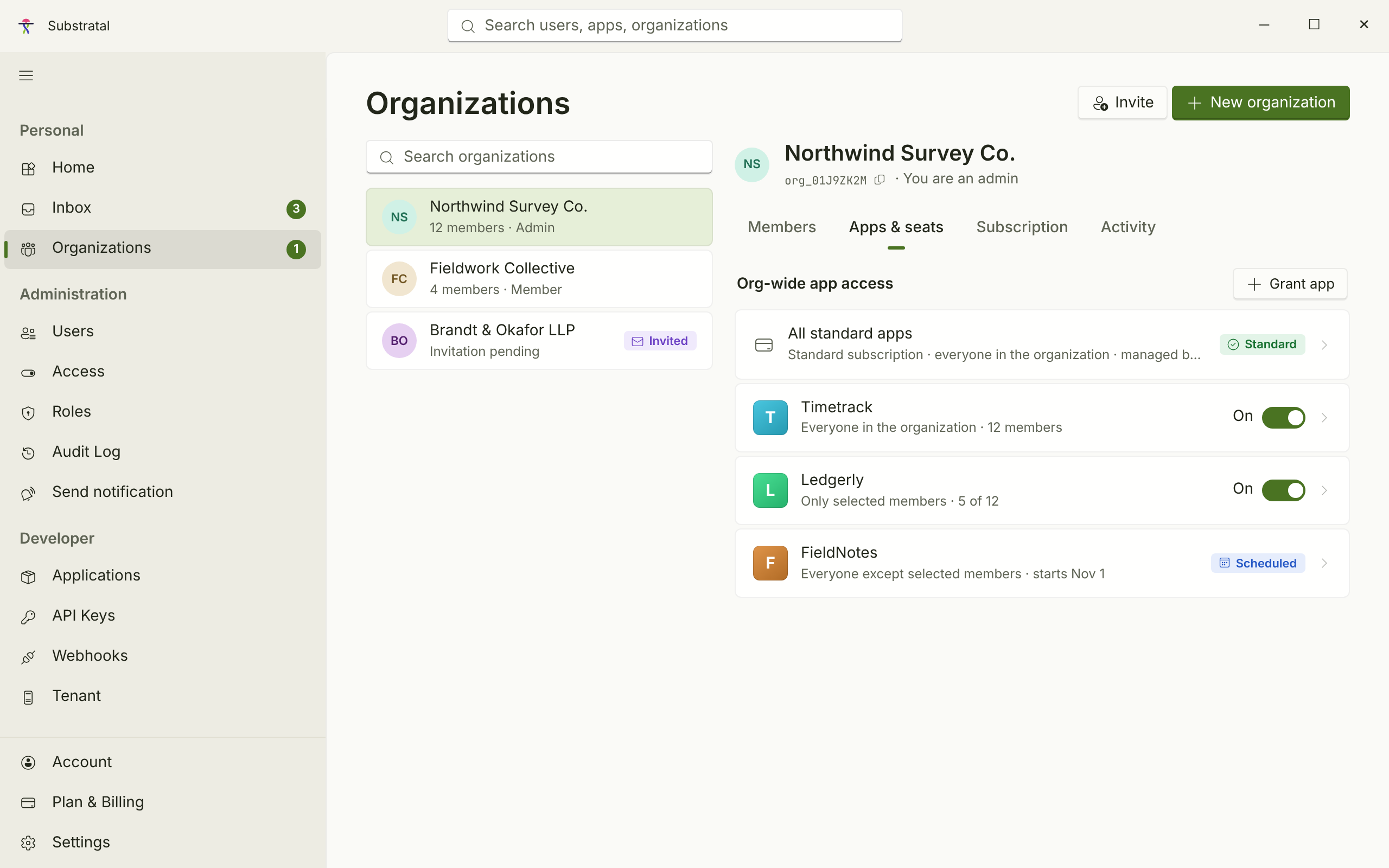This screenshot has width=1389, height=868.
Task: Open FieldNotes details via chevron
Action: [1324, 563]
